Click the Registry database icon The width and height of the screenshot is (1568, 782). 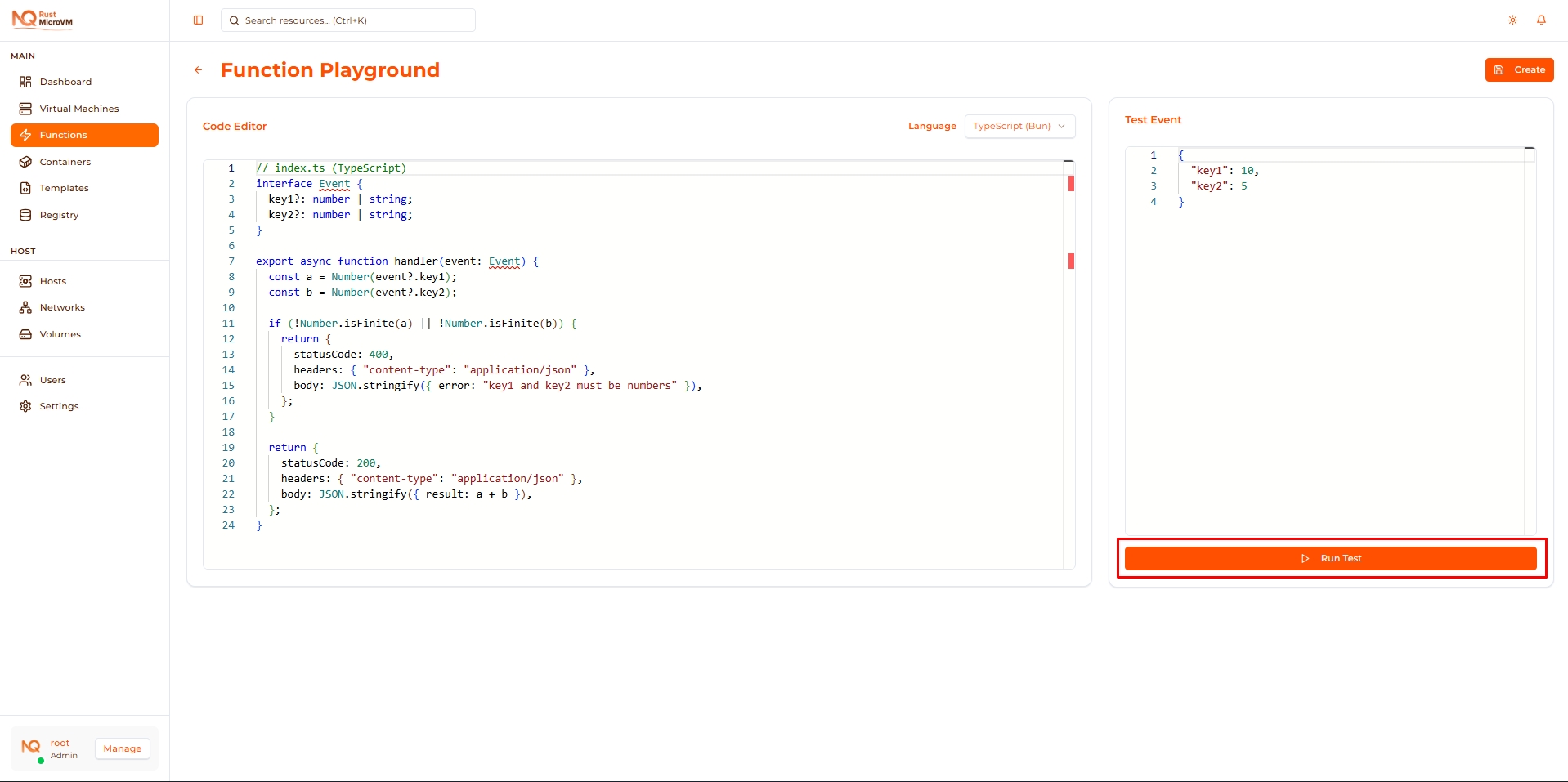coord(25,215)
